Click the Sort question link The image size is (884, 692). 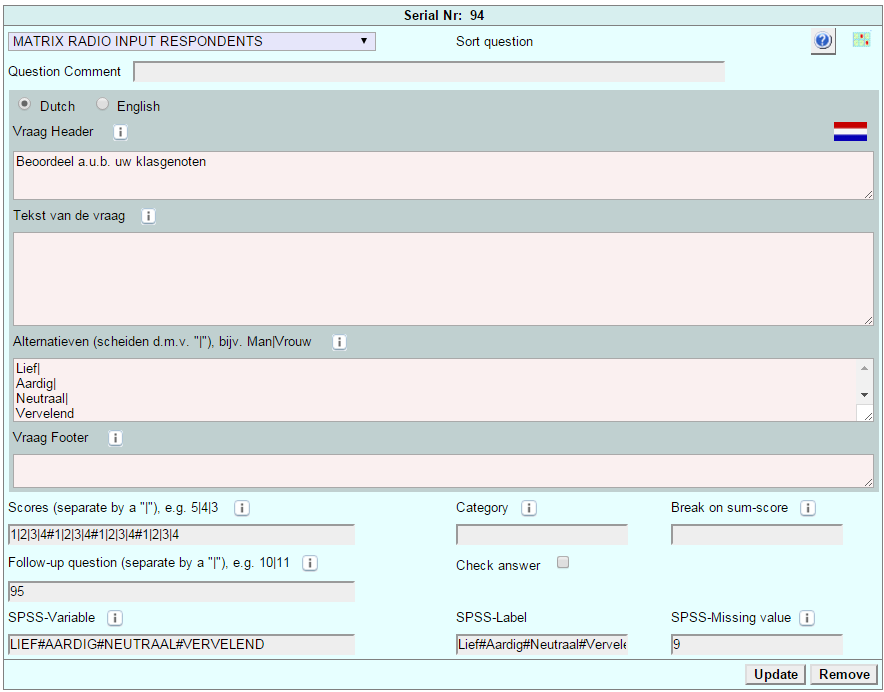(x=494, y=42)
